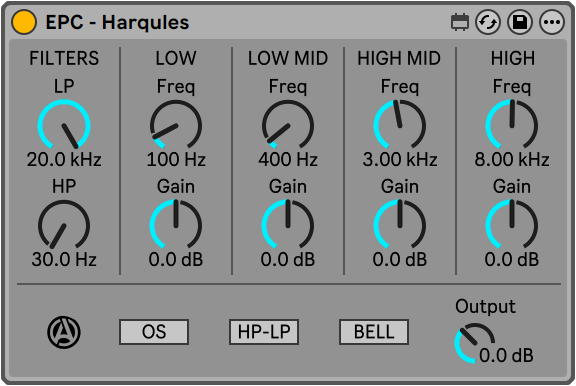Click the LOW band Gain knob
Image resolution: width=576 pixels, height=386 pixels.
click(176, 226)
